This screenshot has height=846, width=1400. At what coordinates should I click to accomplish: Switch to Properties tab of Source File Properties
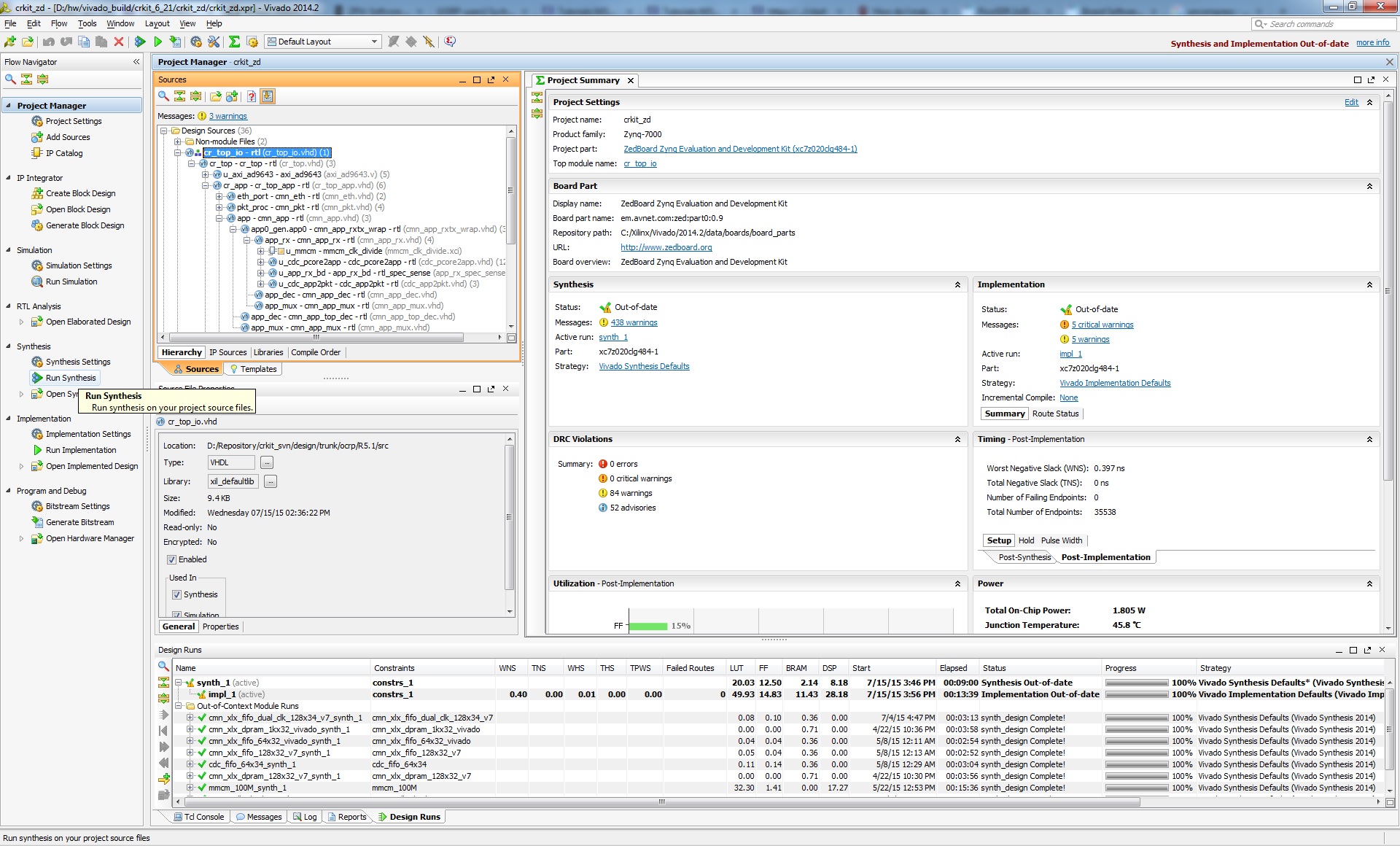[x=220, y=626]
